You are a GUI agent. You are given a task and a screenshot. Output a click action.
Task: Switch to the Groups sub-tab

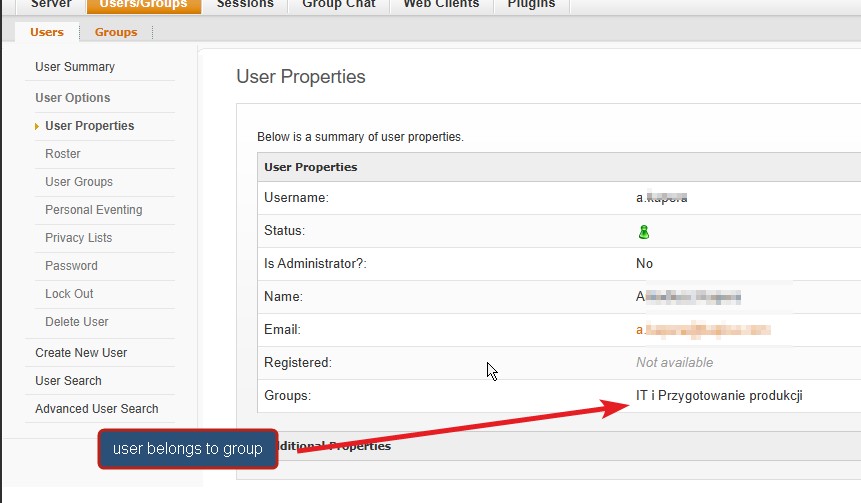tap(116, 32)
